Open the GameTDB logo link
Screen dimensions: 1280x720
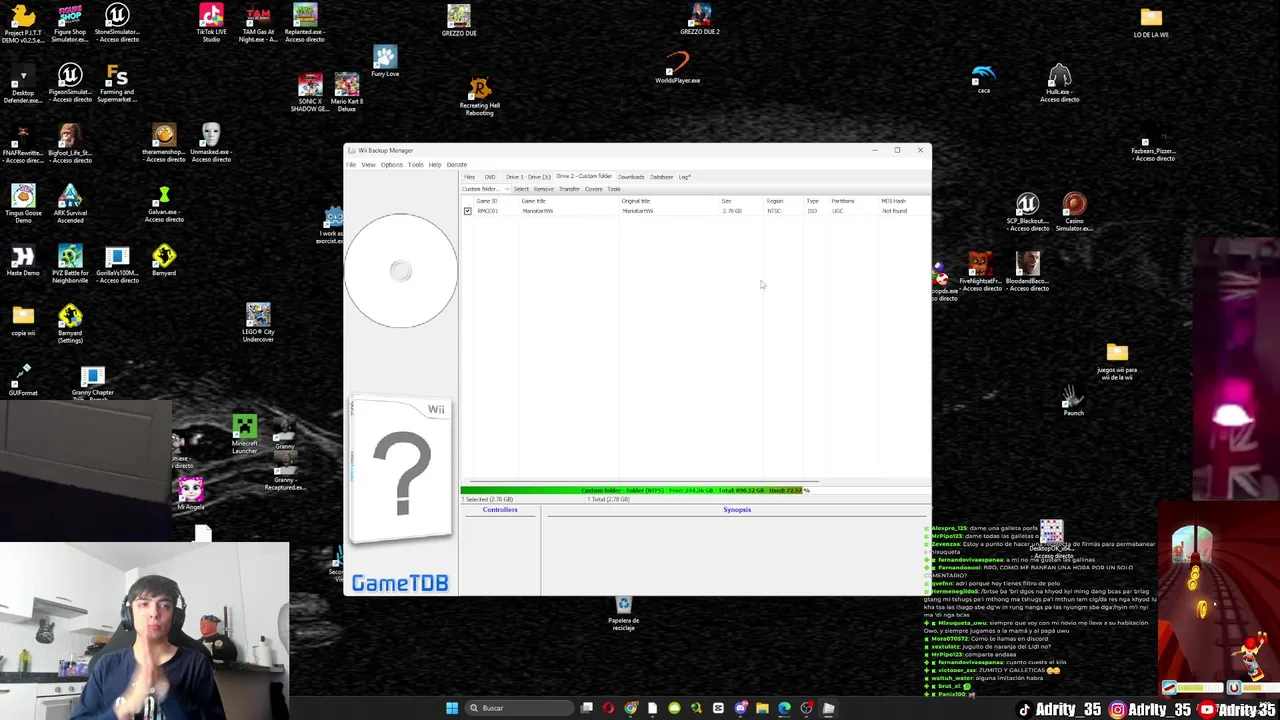(x=400, y=583)
